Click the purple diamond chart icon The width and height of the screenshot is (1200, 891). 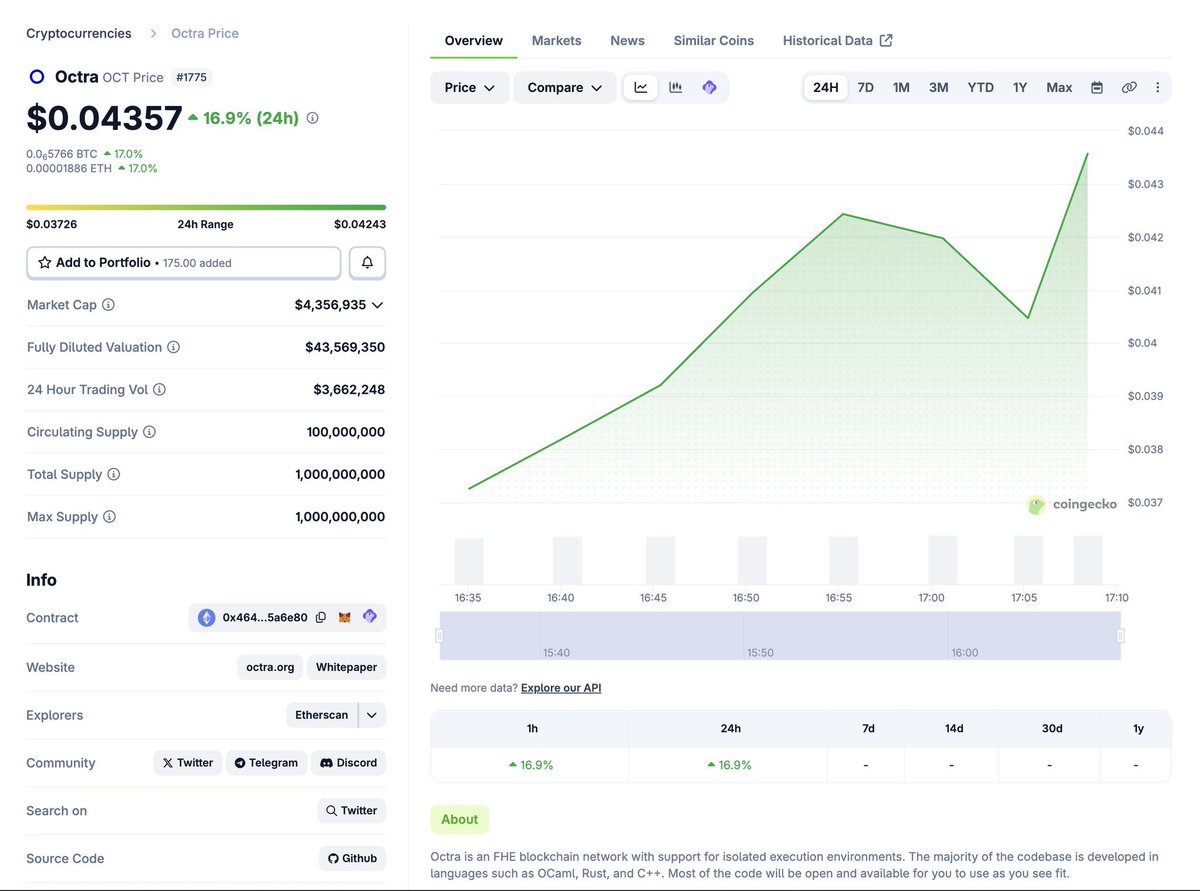(709, 87)
